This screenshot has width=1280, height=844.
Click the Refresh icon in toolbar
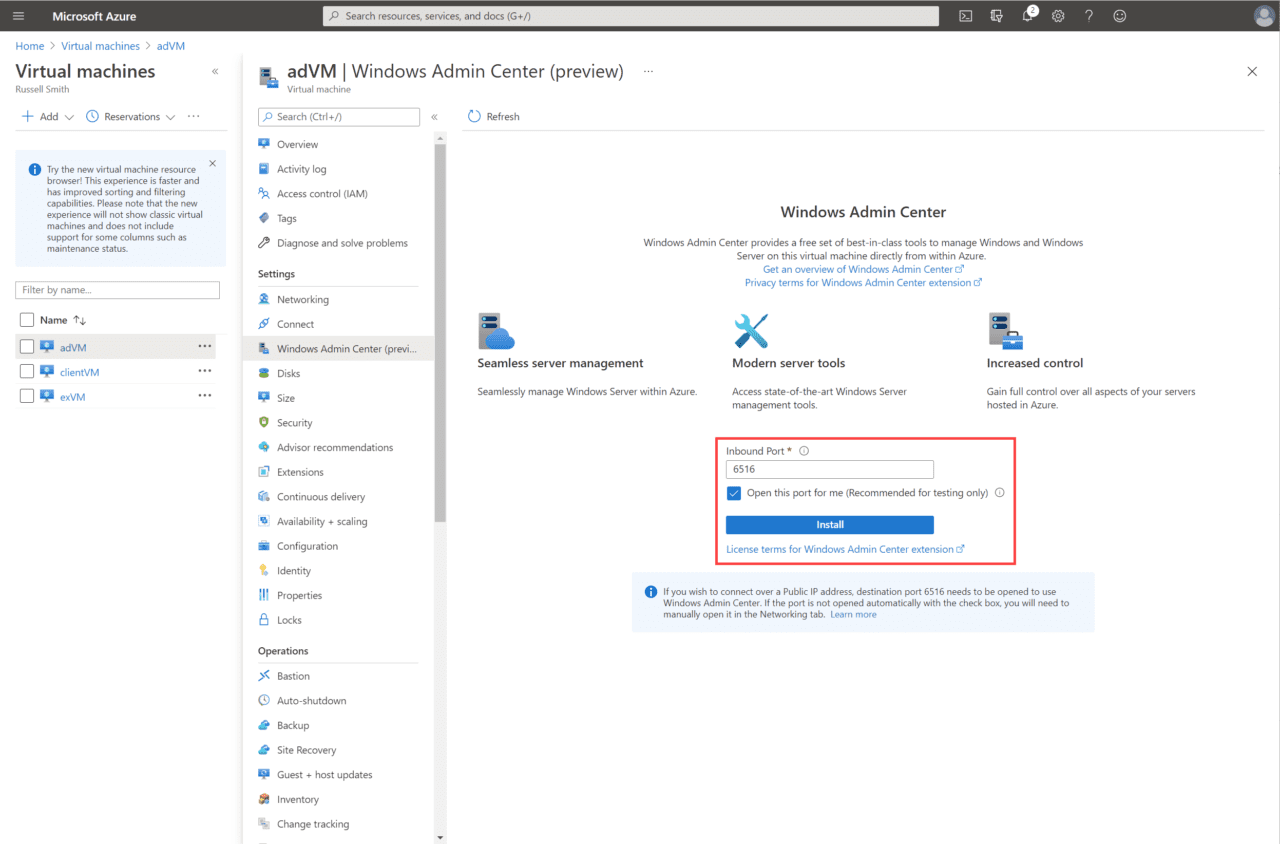click(x=475, y=116)
